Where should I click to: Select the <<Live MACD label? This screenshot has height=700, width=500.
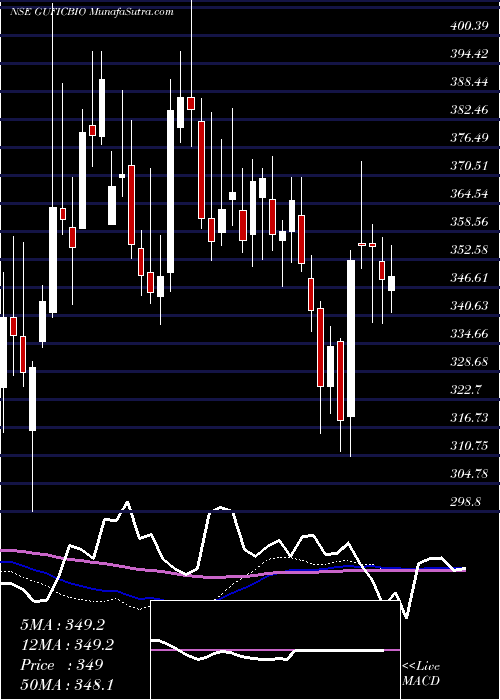[421, 674]
